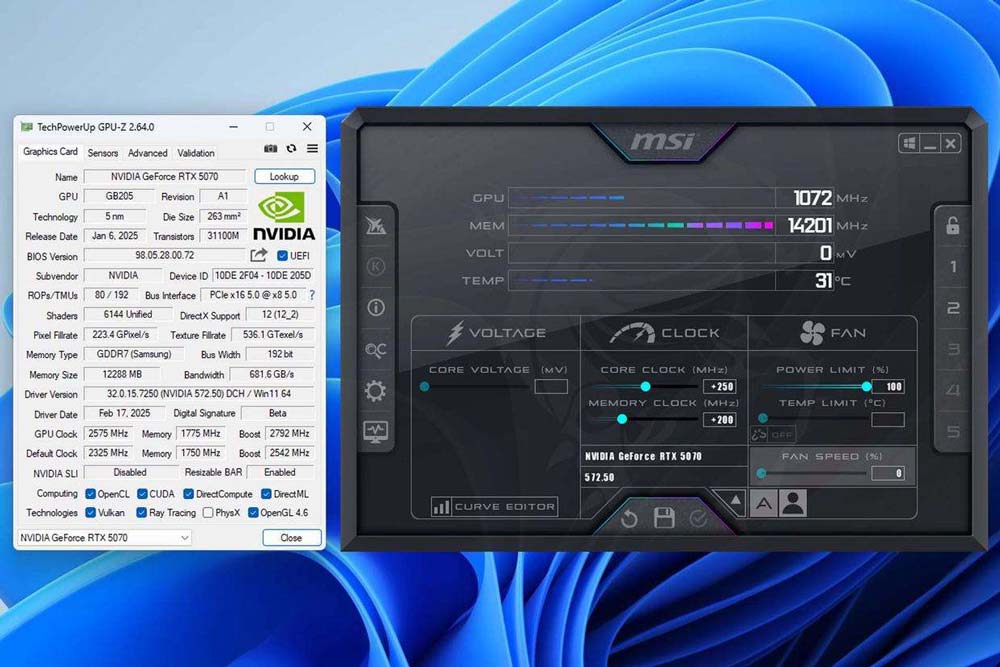Share BIOS via the export arrow icon

(258, 255)
